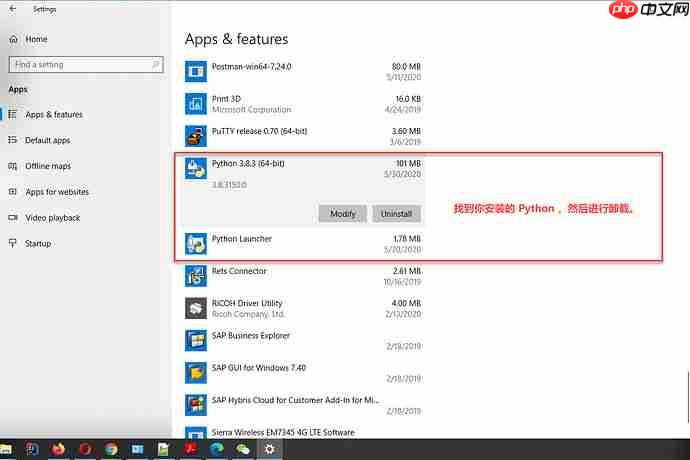Screen dimensions: 690x460
Task: Go back using the Settings back arrow
Action: pos(13,9)
